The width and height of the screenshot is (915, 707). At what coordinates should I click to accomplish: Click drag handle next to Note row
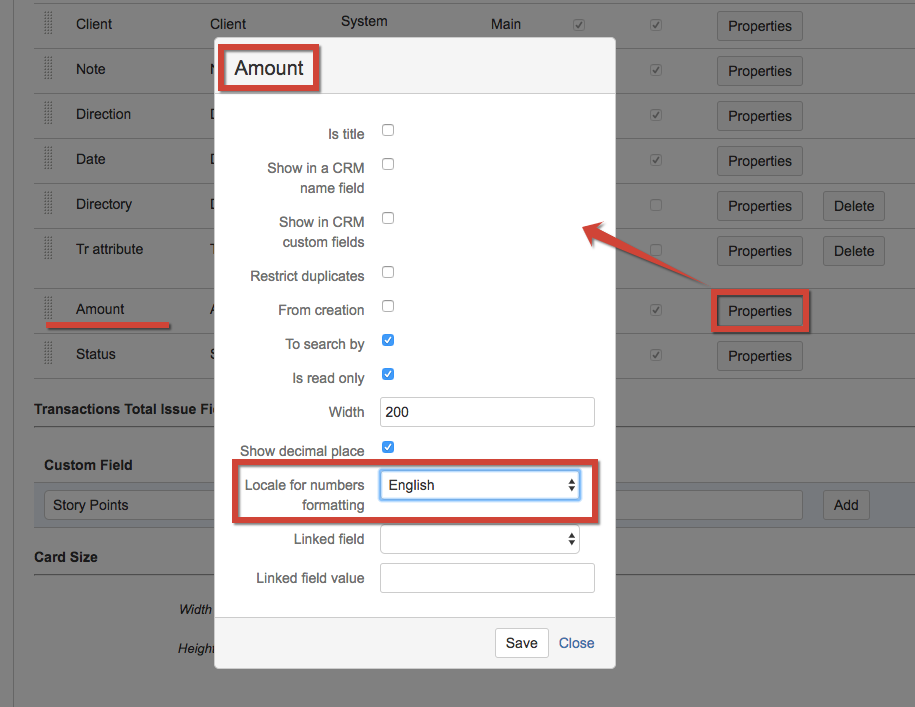[48, 69]
